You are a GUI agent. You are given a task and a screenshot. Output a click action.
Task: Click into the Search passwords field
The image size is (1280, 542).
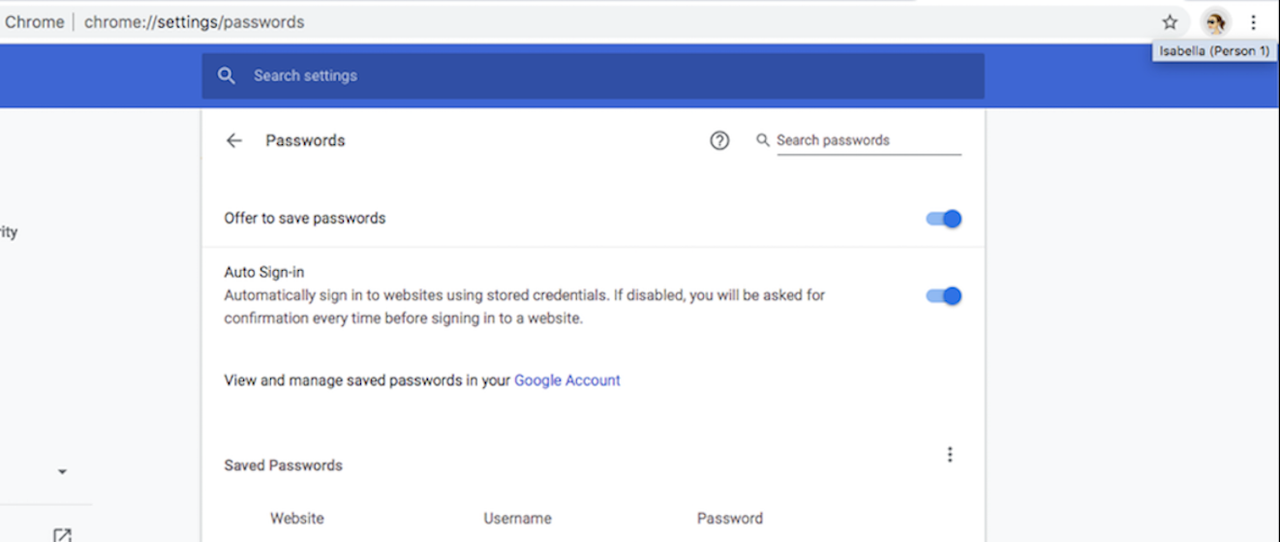pyautogui.click(x=868, y=141)
